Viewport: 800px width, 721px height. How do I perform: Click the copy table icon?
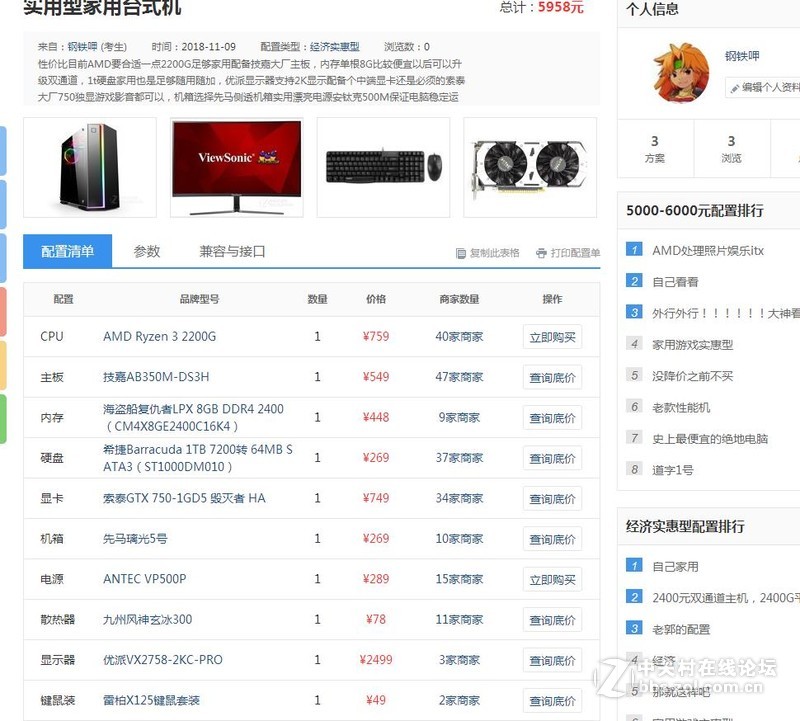point(461,253)
